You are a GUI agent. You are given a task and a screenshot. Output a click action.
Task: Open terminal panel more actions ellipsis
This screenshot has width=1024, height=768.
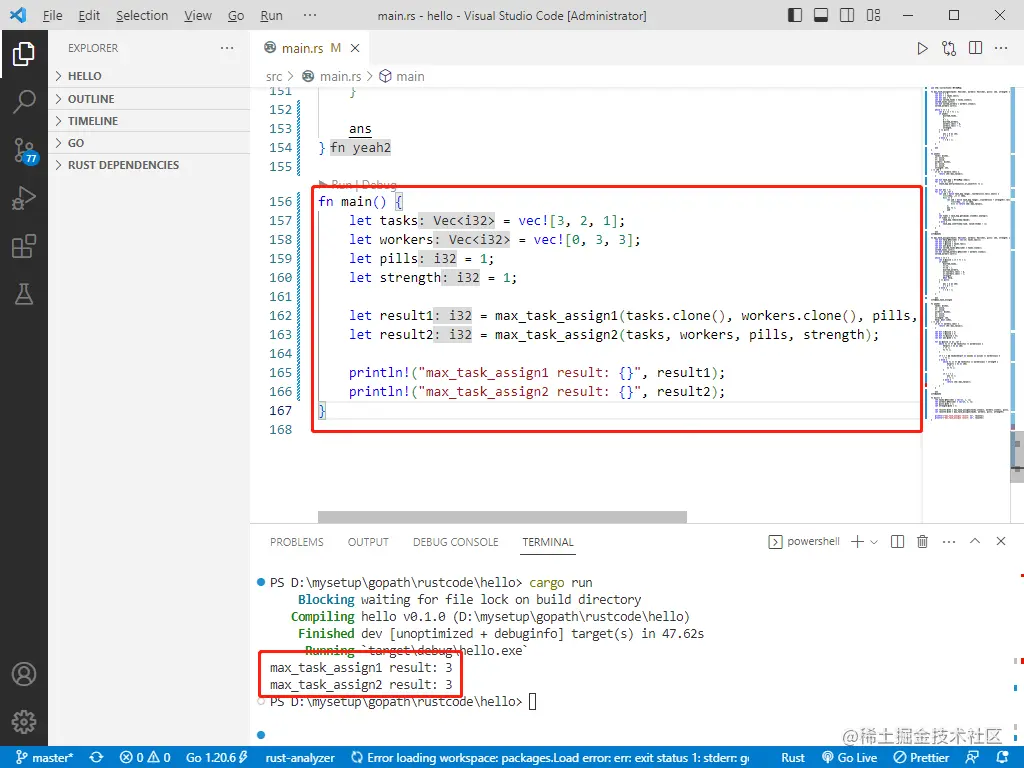coord(949,541)
